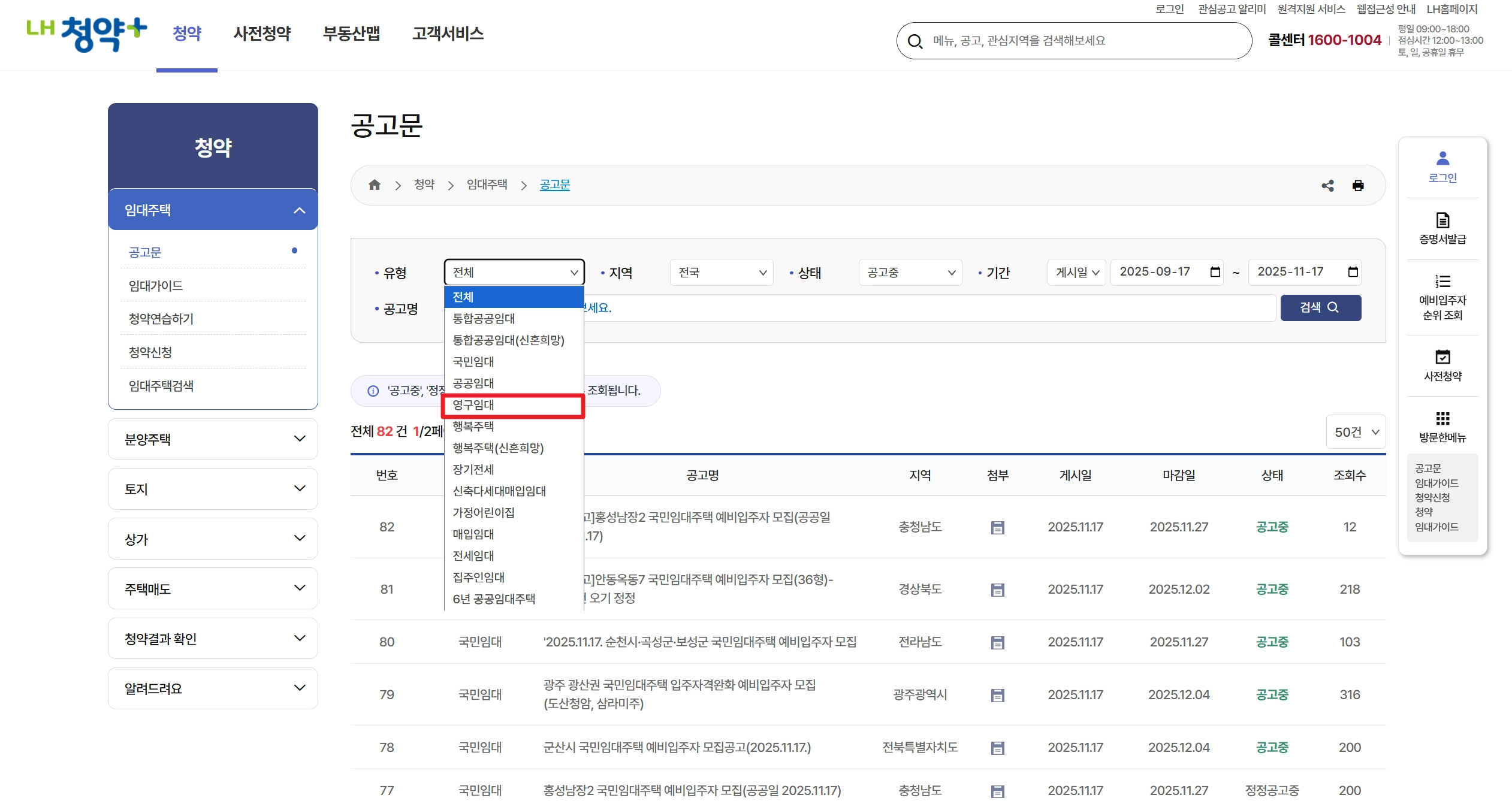Click the print icon on the 공고문 page

pos(1359,186)
